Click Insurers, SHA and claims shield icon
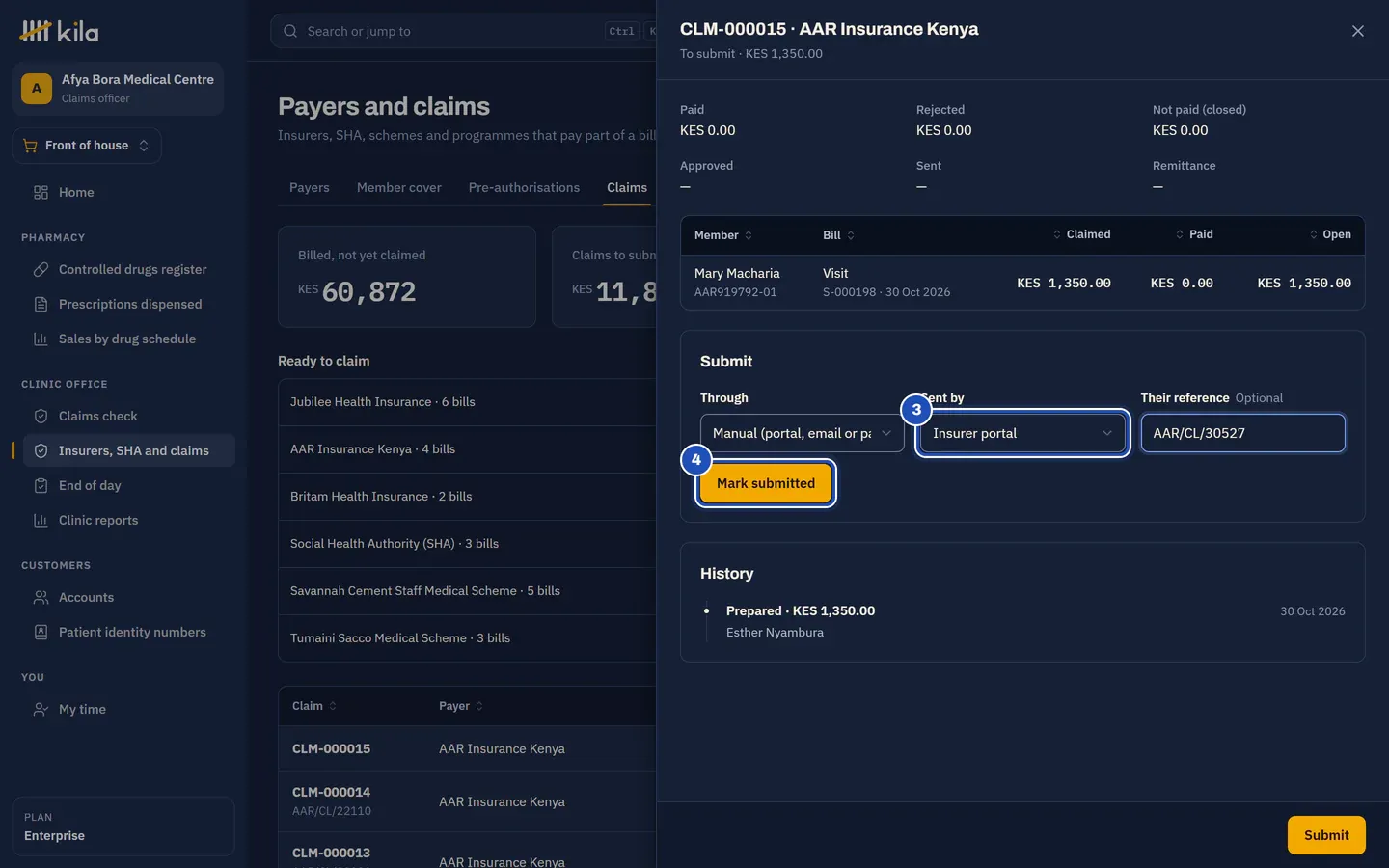Image resolution: width=1389 pixels, height=868 pixels. [41, 450]
